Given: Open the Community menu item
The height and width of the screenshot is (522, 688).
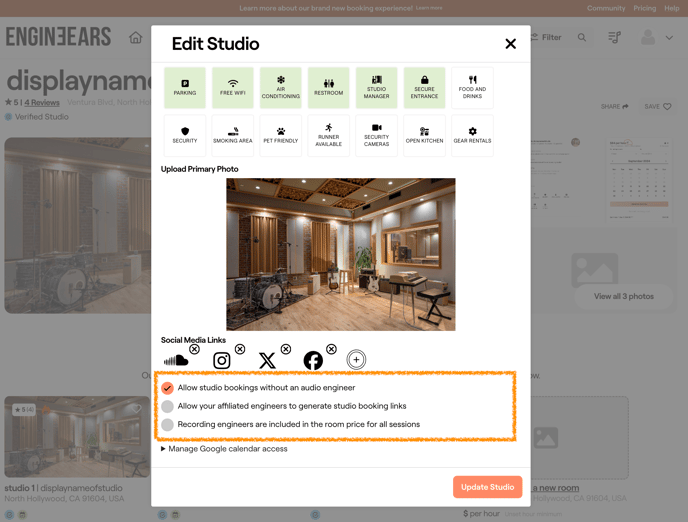Looking at the screenshot, I should coord(606,8).
